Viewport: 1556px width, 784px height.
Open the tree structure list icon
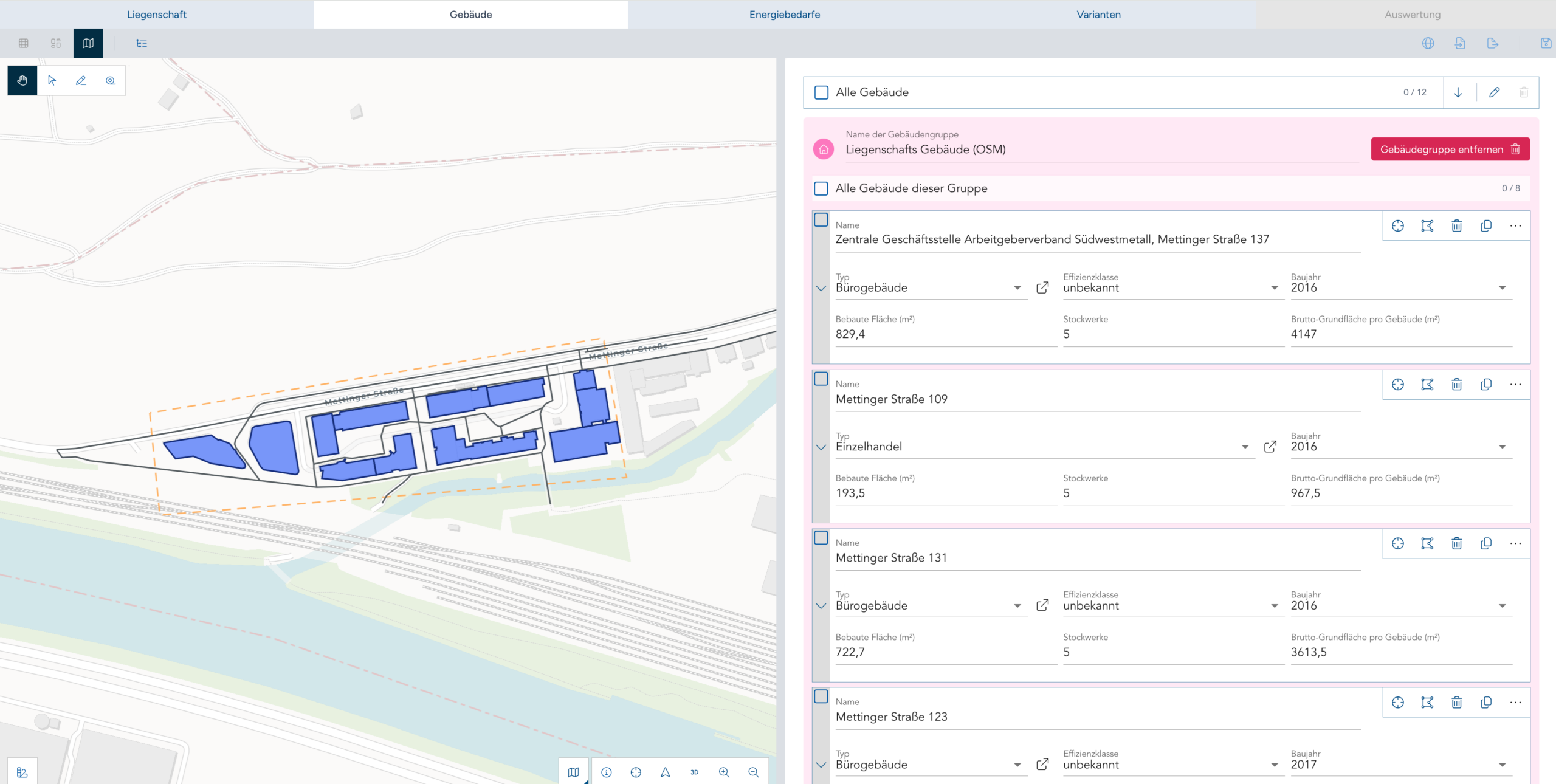142,43
